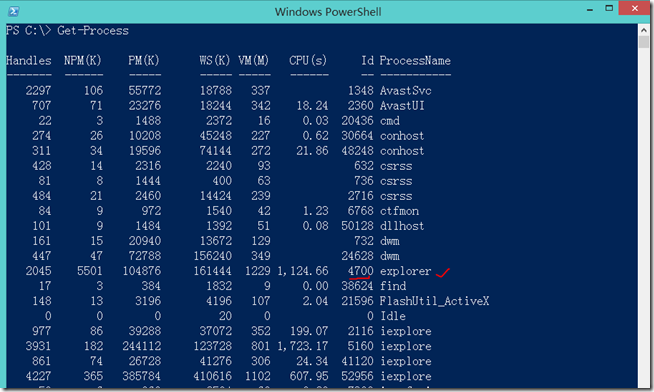Click WS value 156240

212,256
